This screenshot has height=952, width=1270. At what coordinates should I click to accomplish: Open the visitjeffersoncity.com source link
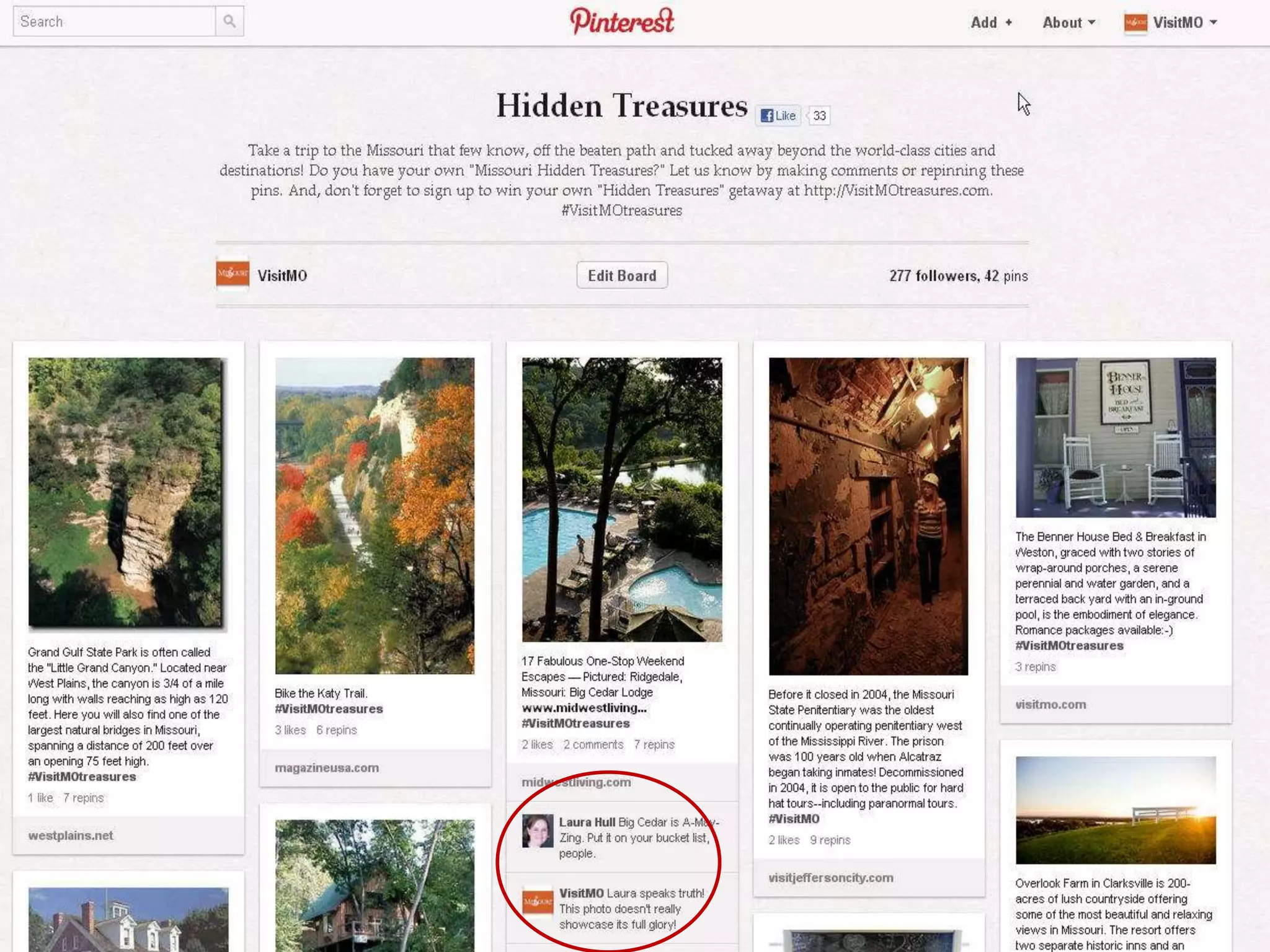831,877
